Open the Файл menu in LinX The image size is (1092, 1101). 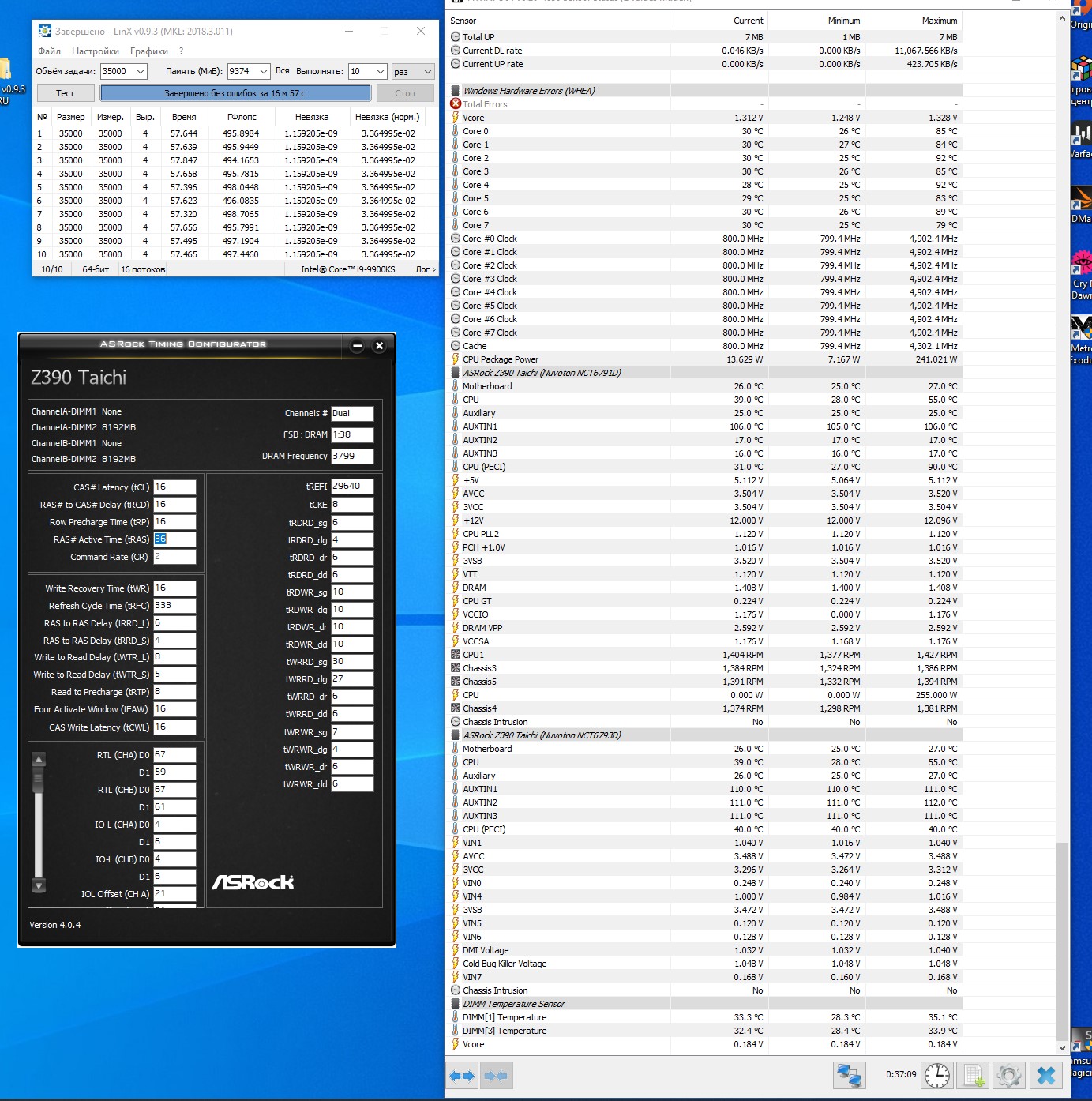point(49,51)
